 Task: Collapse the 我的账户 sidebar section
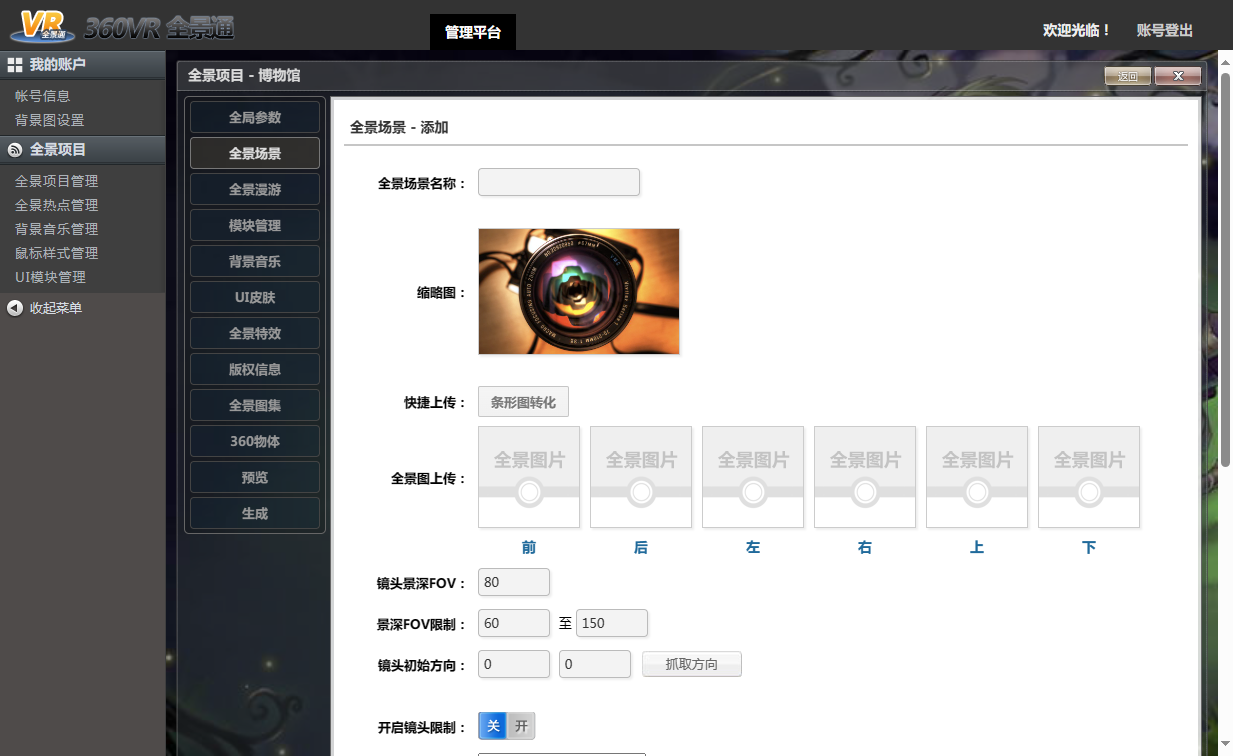[83, 65]
